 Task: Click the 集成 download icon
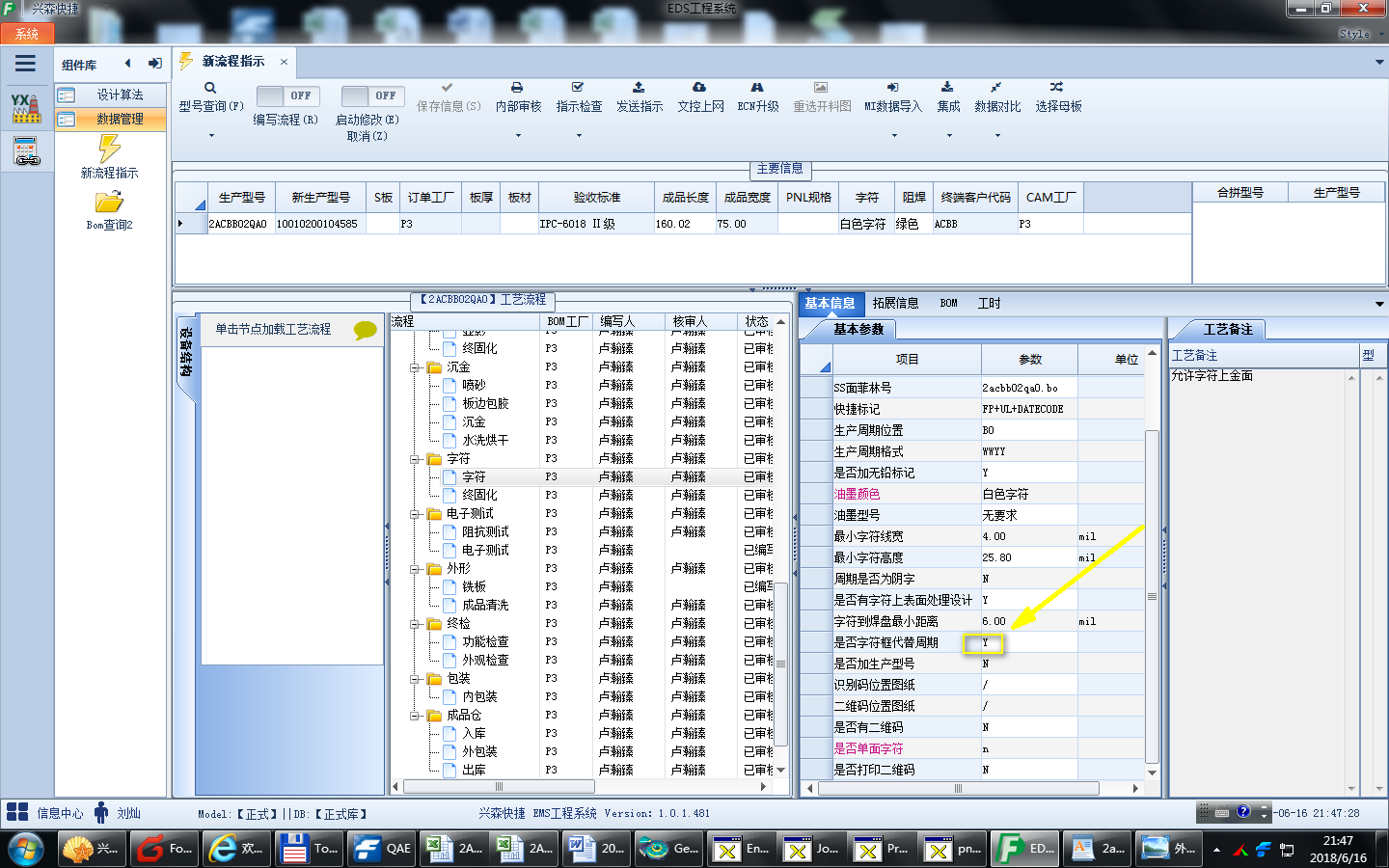click(x=948, y=88)
